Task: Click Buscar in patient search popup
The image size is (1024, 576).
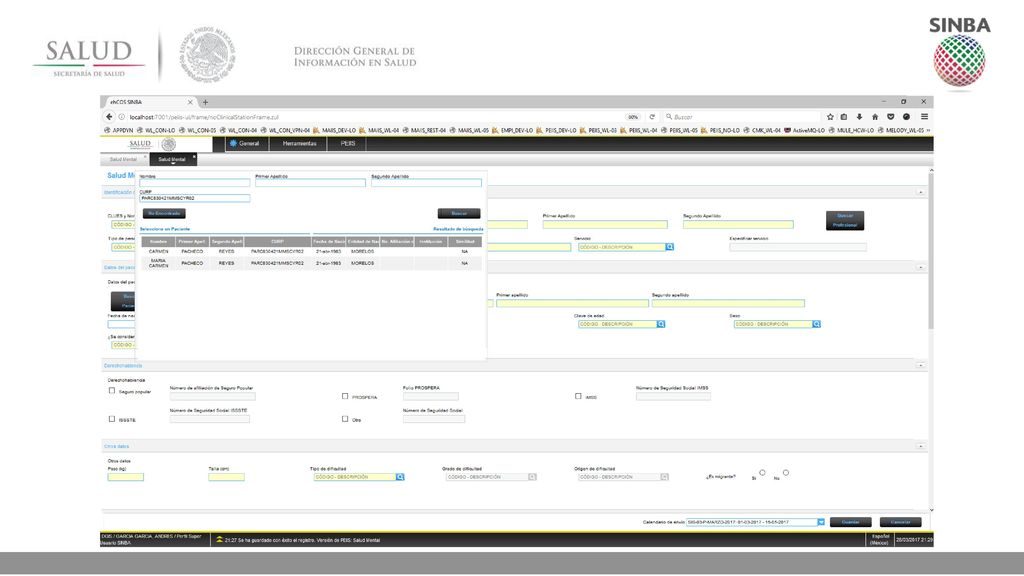Action: tap(459, 214)
